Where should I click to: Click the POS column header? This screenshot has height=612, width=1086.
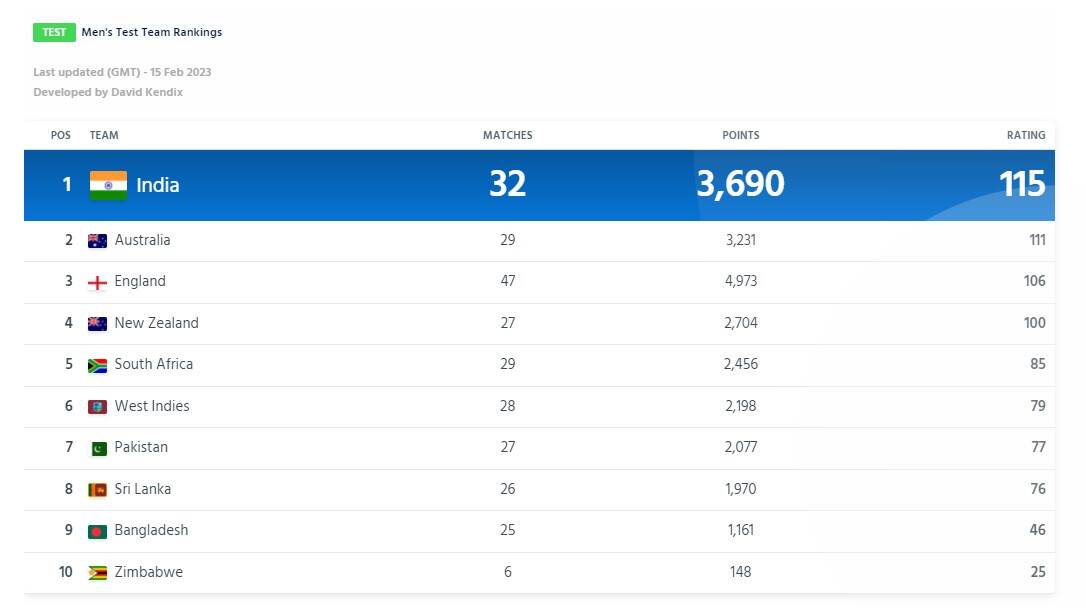[x=61, y=135]
